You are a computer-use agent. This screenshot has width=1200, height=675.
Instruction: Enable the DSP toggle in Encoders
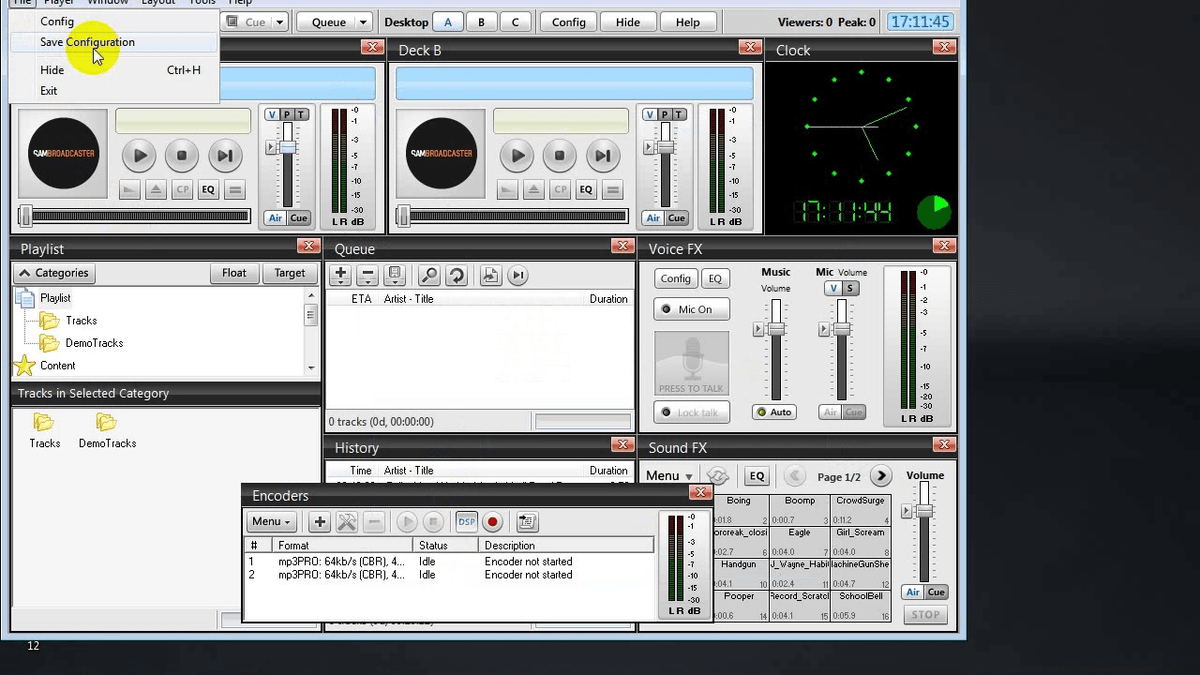click(466, 522)
